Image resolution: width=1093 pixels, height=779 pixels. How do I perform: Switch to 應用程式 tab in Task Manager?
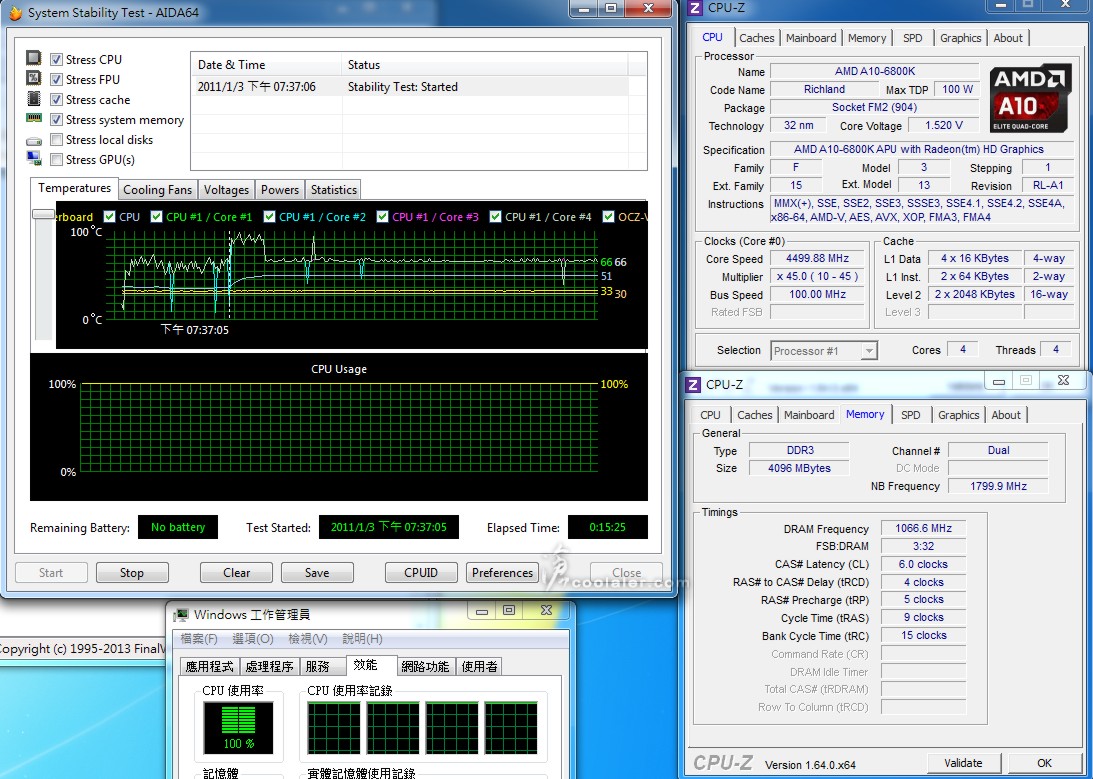click(209, 667)
